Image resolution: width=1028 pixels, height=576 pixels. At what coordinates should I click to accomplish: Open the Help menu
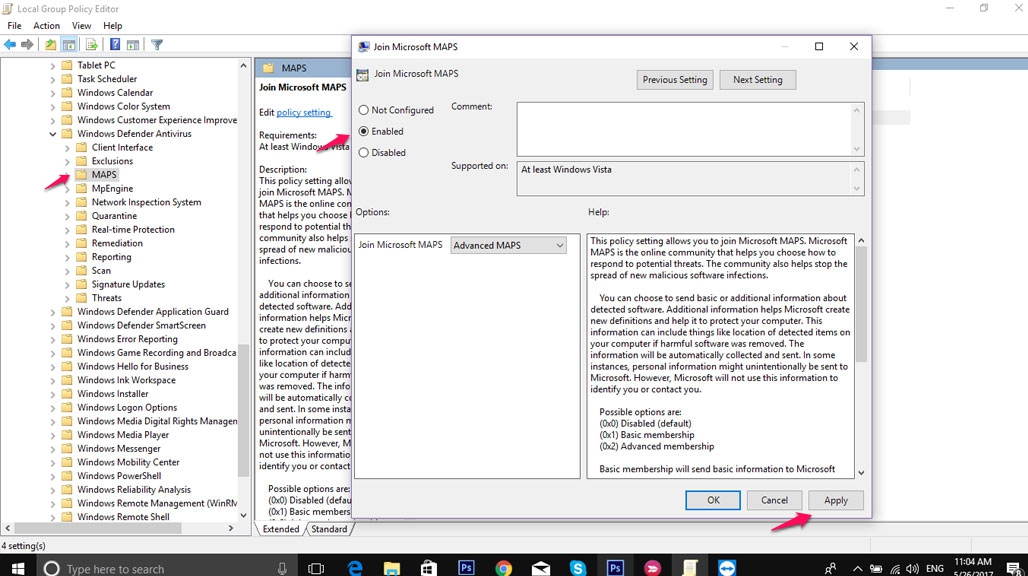112,26
